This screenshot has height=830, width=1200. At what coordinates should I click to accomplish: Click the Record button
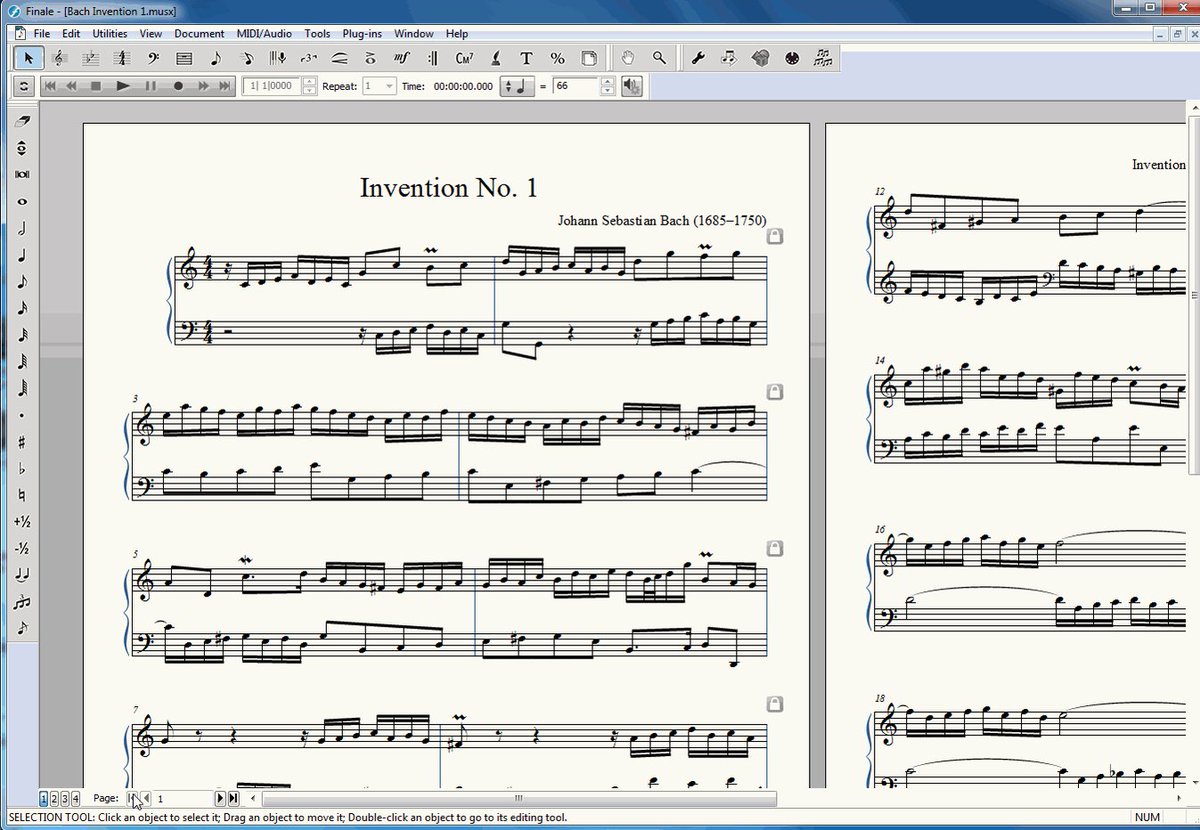pos(178,86)
